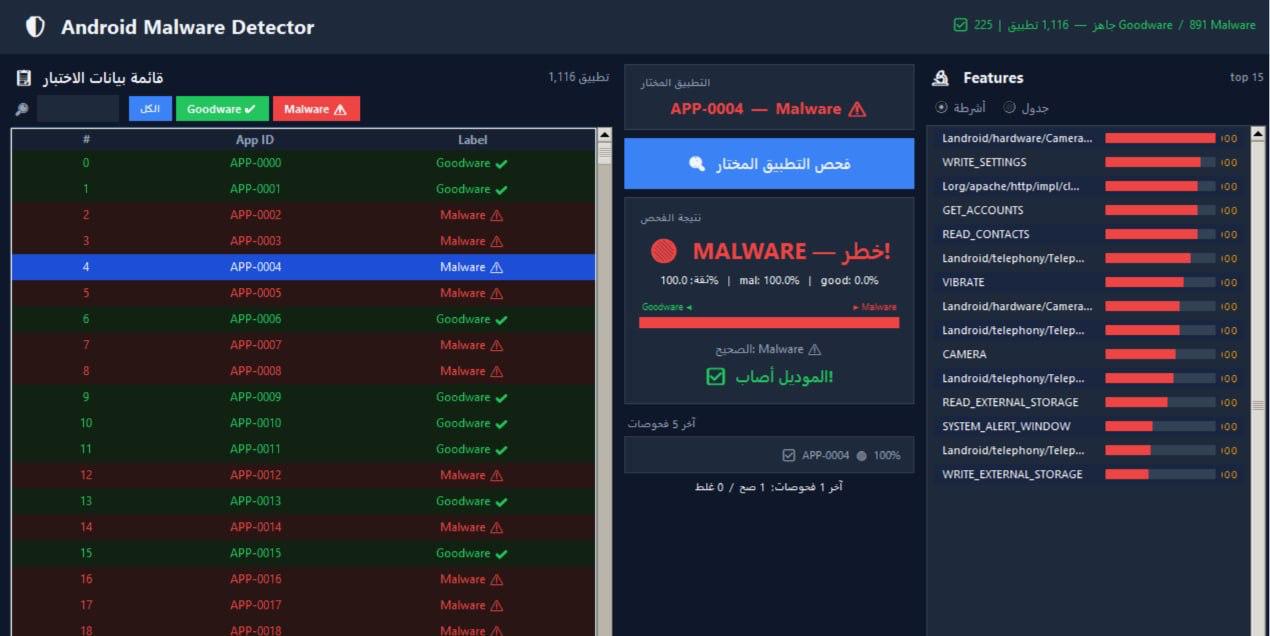Screen dimensions: 1270x636
Task: Click the warning icon next to correct label Malware
Action: [x=814, y=349]
